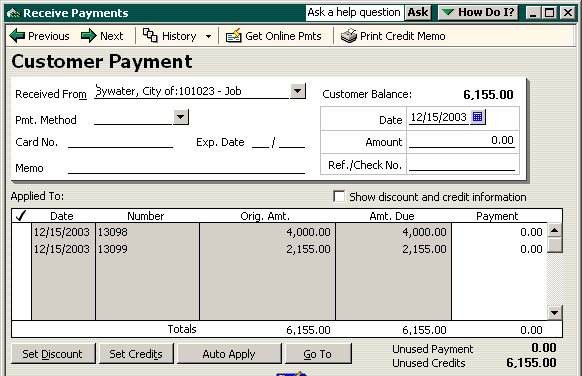Click the Receive Payments title icon
This screenshot has height=376, width=582.
13,13
